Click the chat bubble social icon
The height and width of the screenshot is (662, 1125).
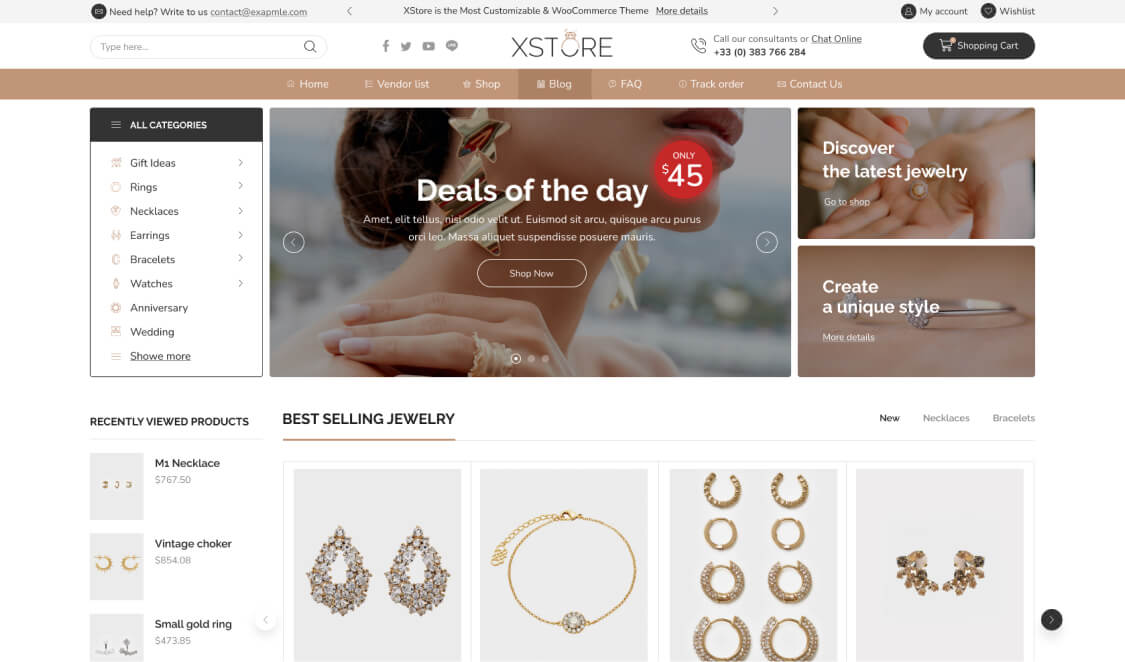(451, 46)
